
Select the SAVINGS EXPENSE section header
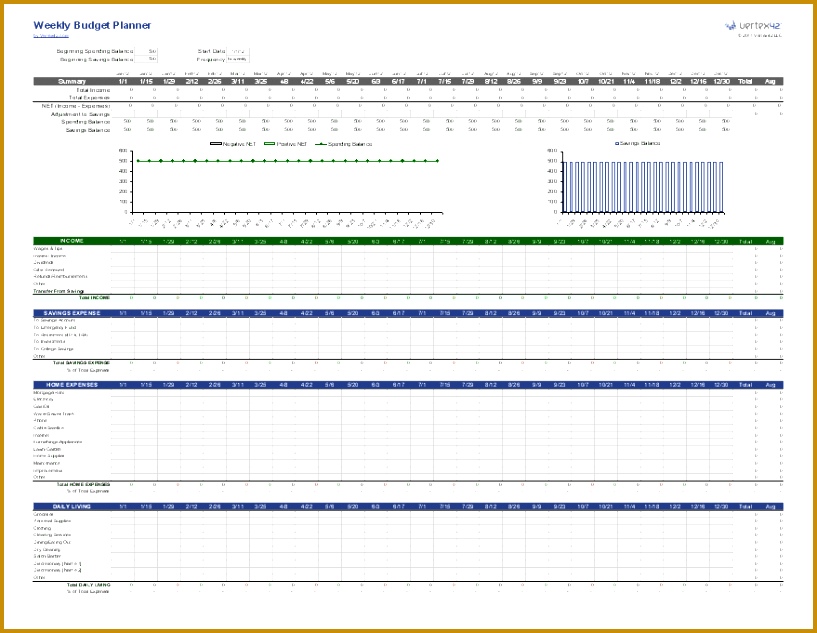(72, 313)
